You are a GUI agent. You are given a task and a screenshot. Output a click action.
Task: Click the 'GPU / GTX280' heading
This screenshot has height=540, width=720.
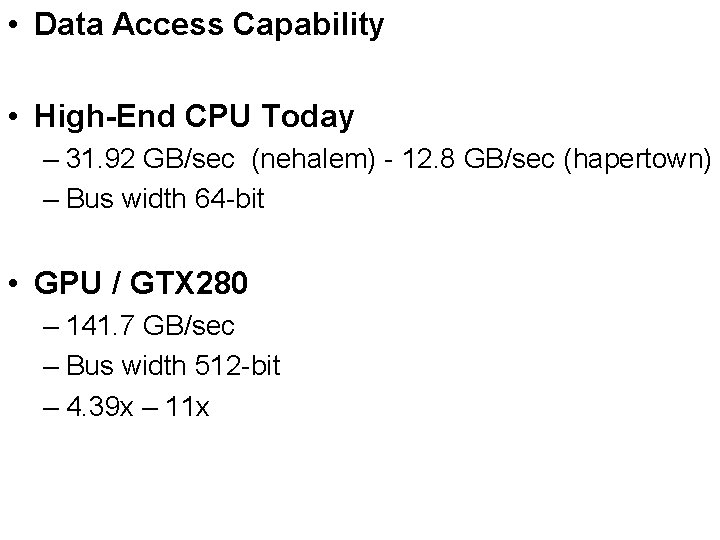pos(141,282)
